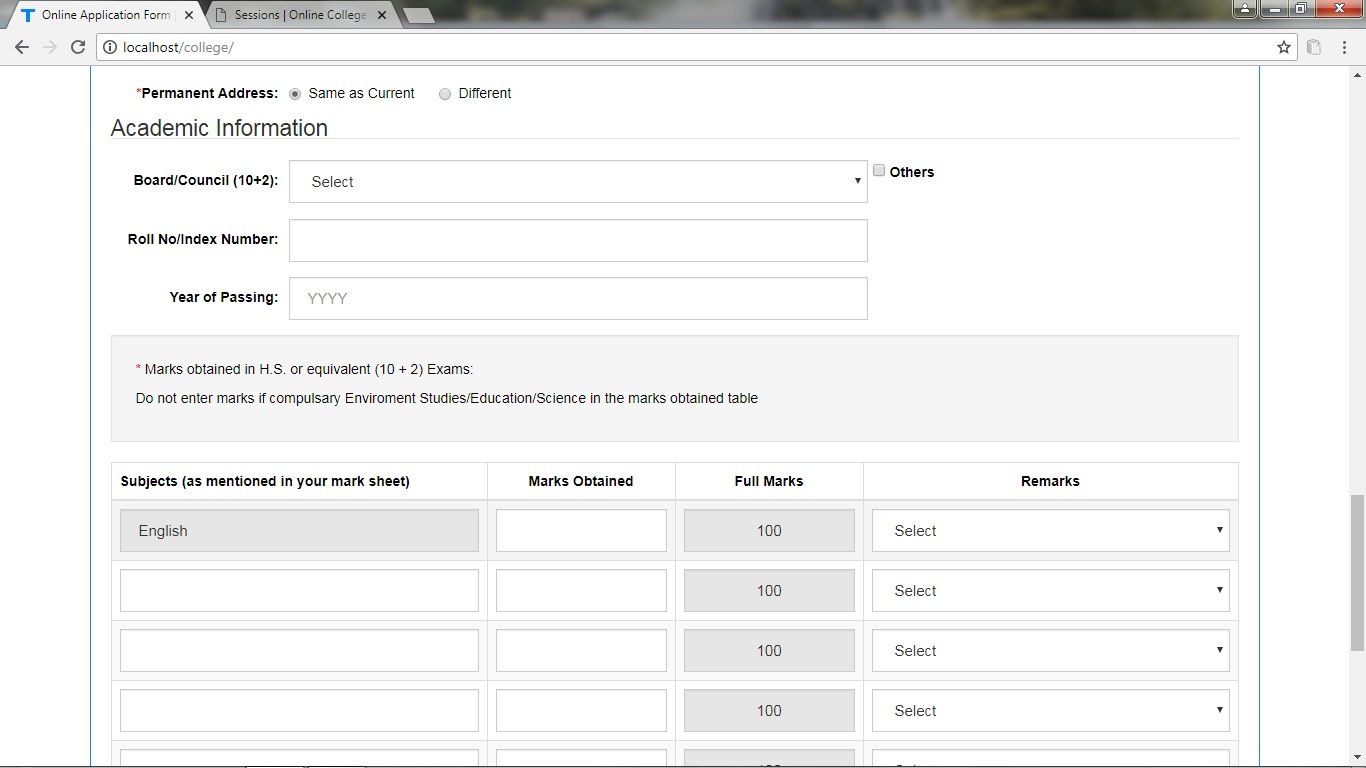Open the Board/Council (10+2) dropdown
1366x768 pixels.
tap(578, 182)
